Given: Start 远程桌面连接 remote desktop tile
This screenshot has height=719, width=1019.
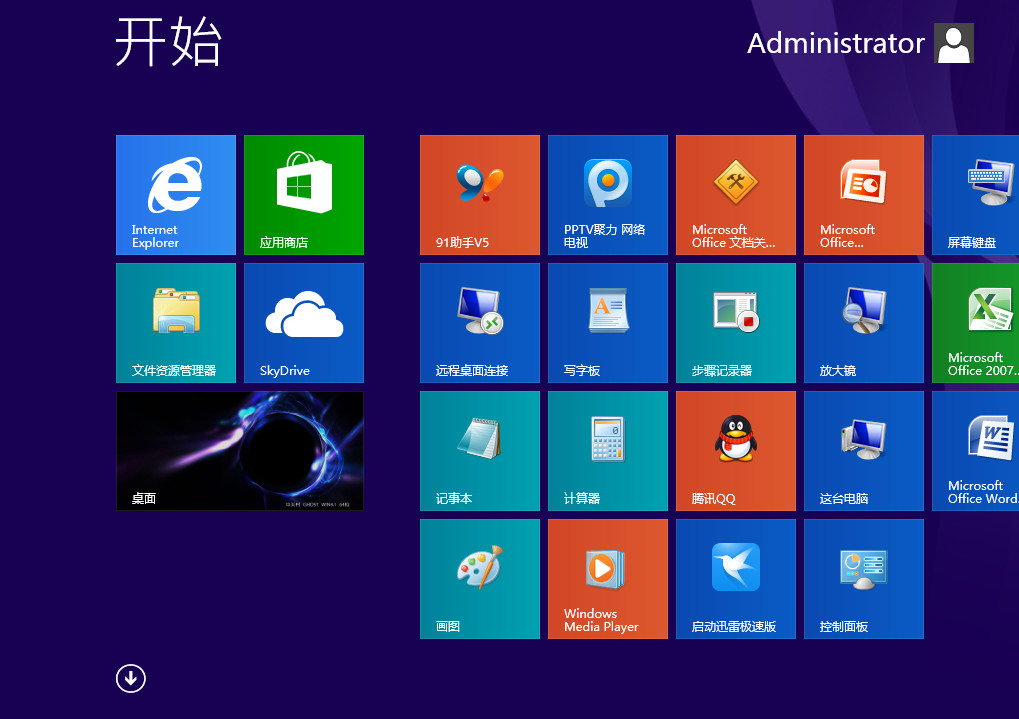Looking at the screenshot, I should click(x=480, y=323).
